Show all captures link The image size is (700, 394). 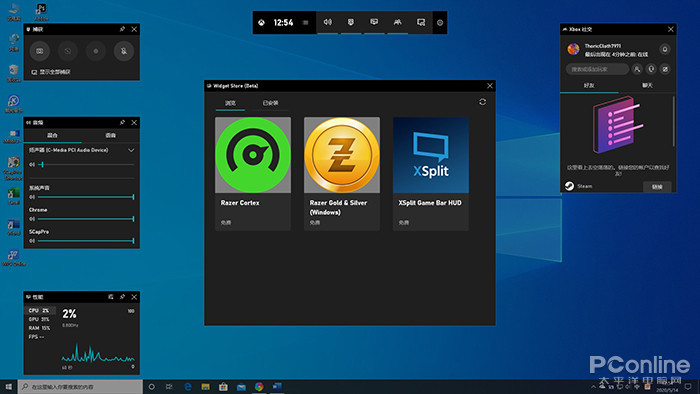point(51,72)
